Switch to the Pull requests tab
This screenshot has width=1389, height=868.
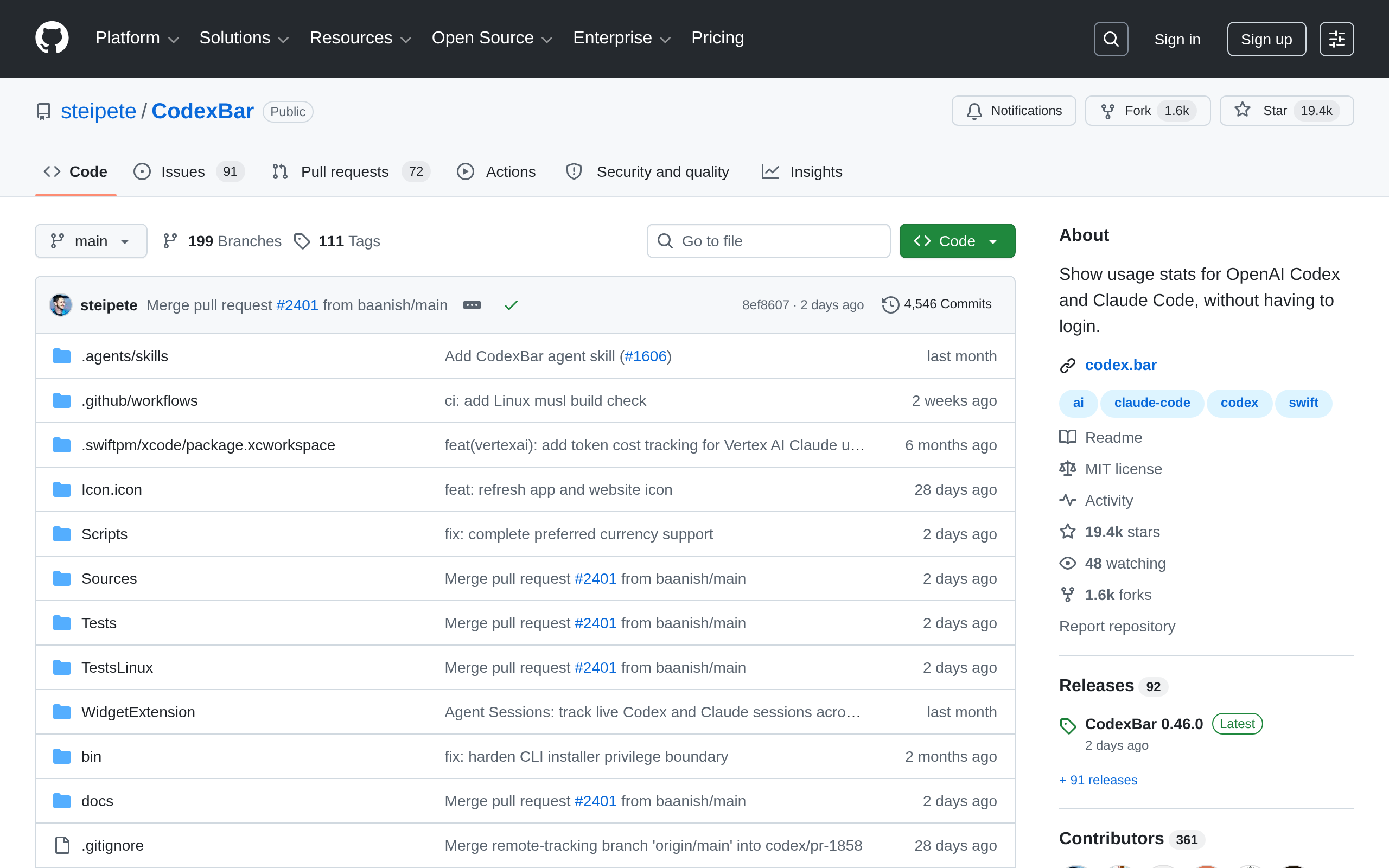point(351,171)
